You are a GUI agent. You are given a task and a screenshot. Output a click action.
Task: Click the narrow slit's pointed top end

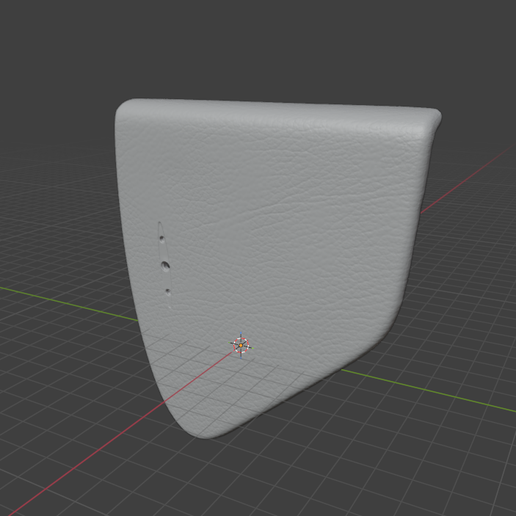point(160,224)
